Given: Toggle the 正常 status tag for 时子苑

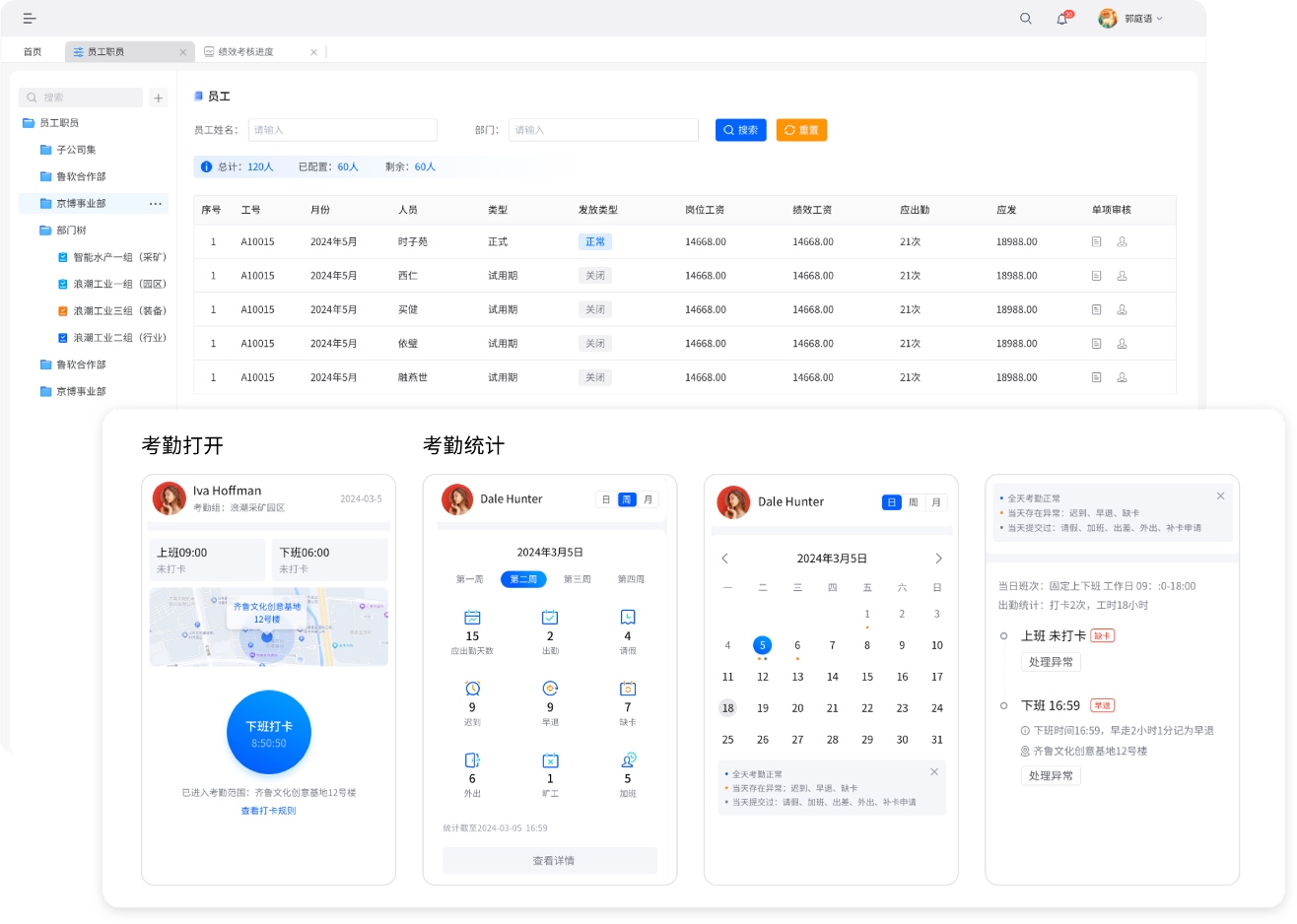Looking at the screenshot, I should coord(595,242).
